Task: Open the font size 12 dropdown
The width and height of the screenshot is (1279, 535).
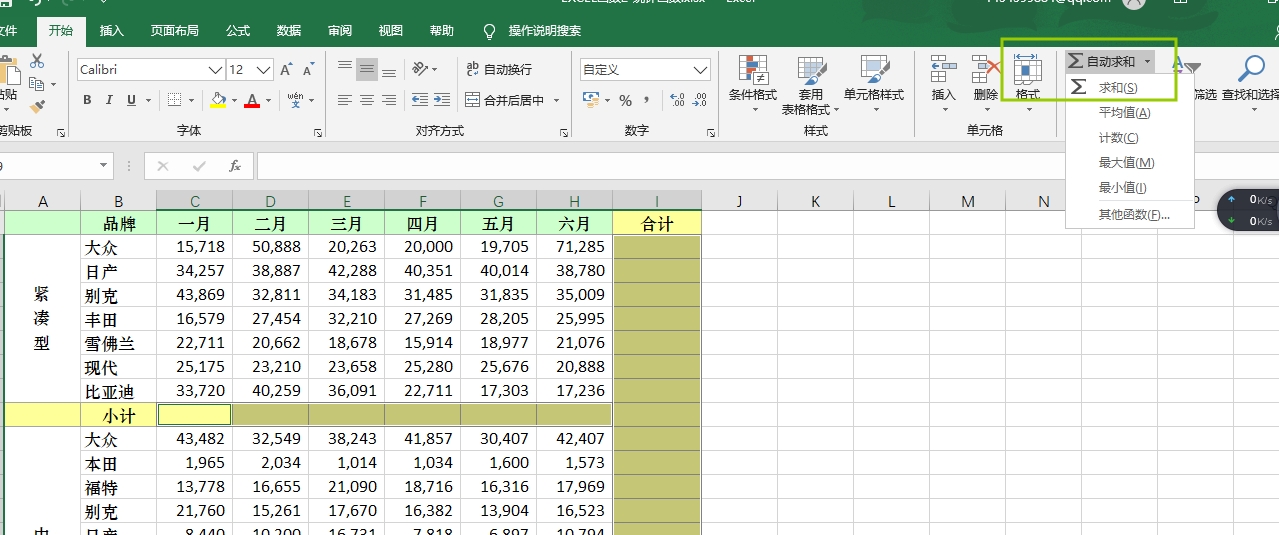Action: (264, 70)
